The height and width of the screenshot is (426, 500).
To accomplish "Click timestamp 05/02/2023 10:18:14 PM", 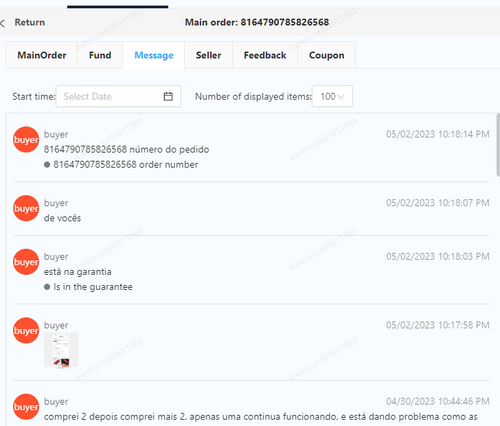I will point(438,134).
